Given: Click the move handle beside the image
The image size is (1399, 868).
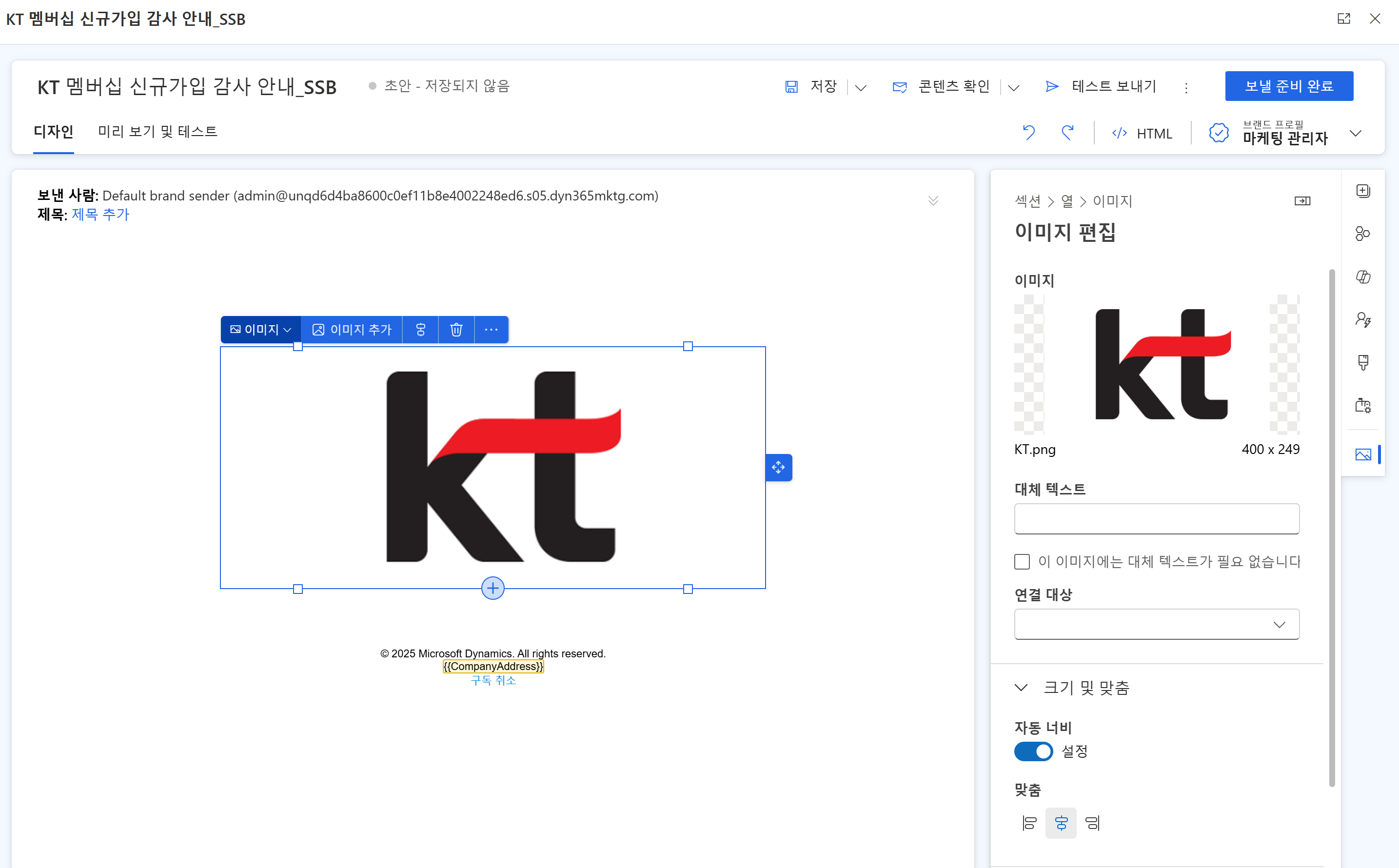Looking at the screenshot, I should (x=778, y=467).
